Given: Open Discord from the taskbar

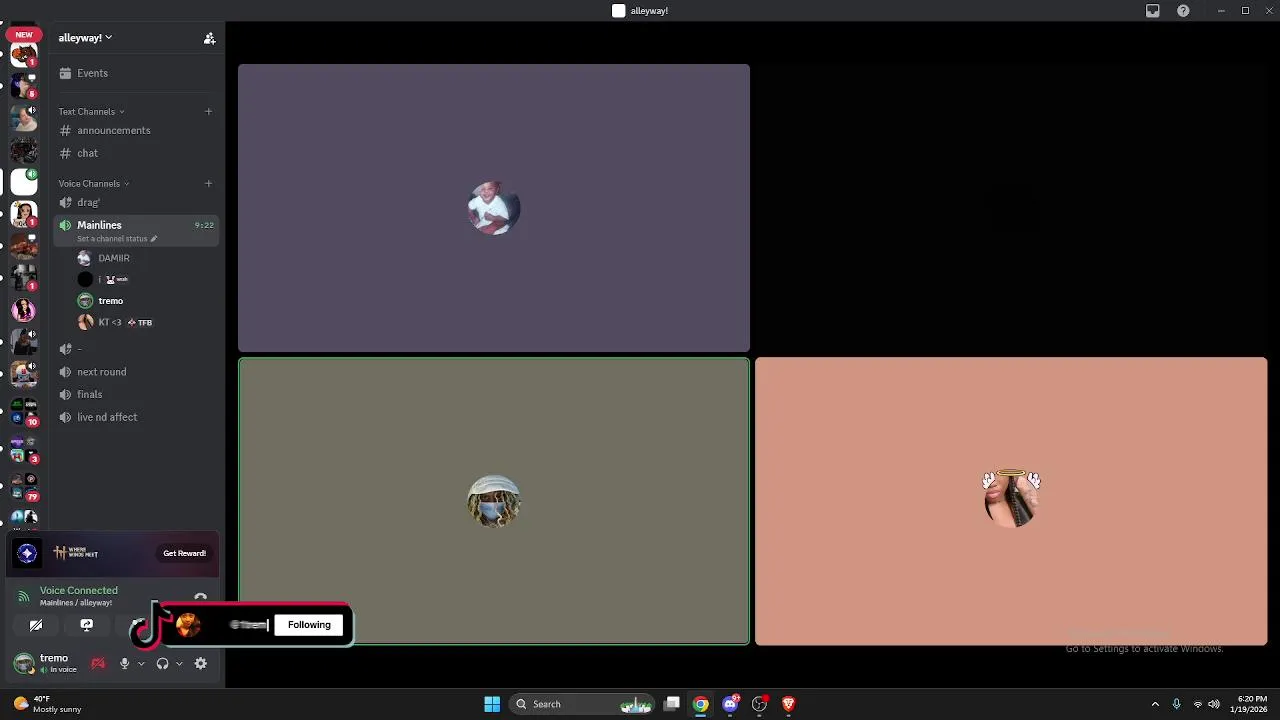Looking at the screenshot, I should click(731, 704).
